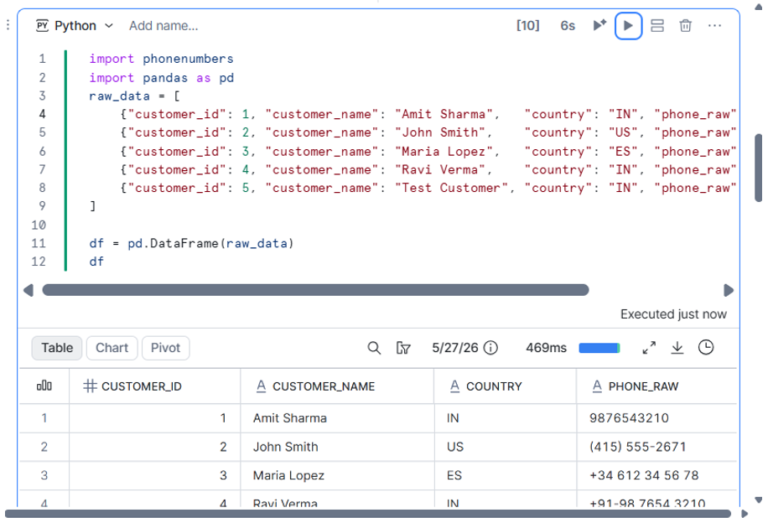Select phone cell (415) 555-2671

pos(656,447)
